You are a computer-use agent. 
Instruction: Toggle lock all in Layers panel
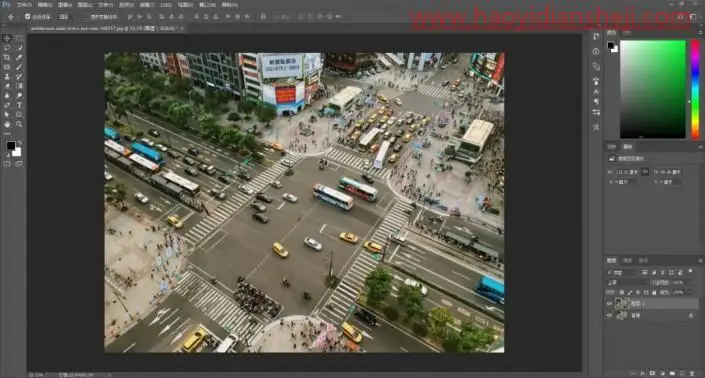(x=654, y=293)
